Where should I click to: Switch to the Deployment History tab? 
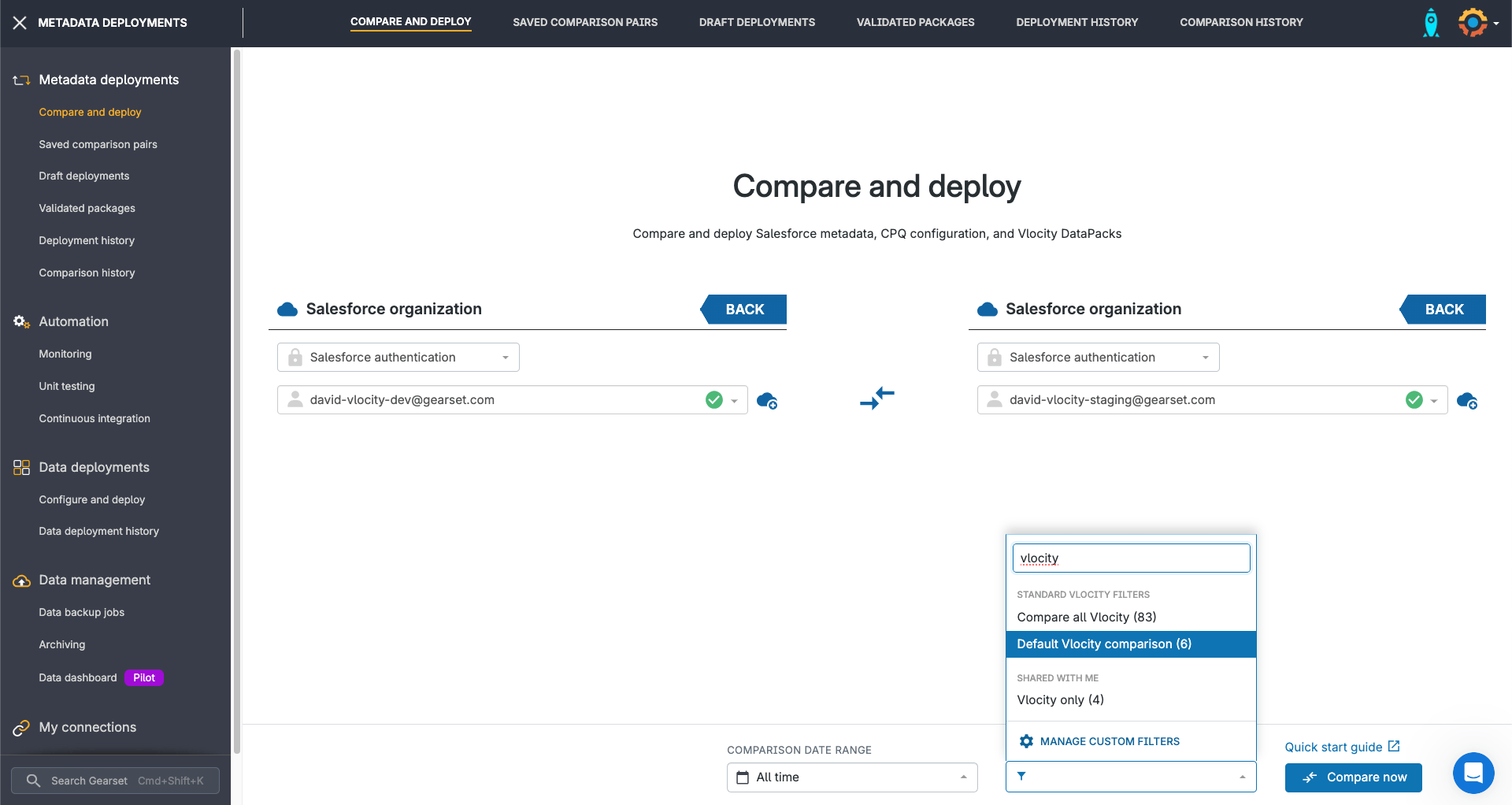pyautogui.click(x=1077, y=23)
